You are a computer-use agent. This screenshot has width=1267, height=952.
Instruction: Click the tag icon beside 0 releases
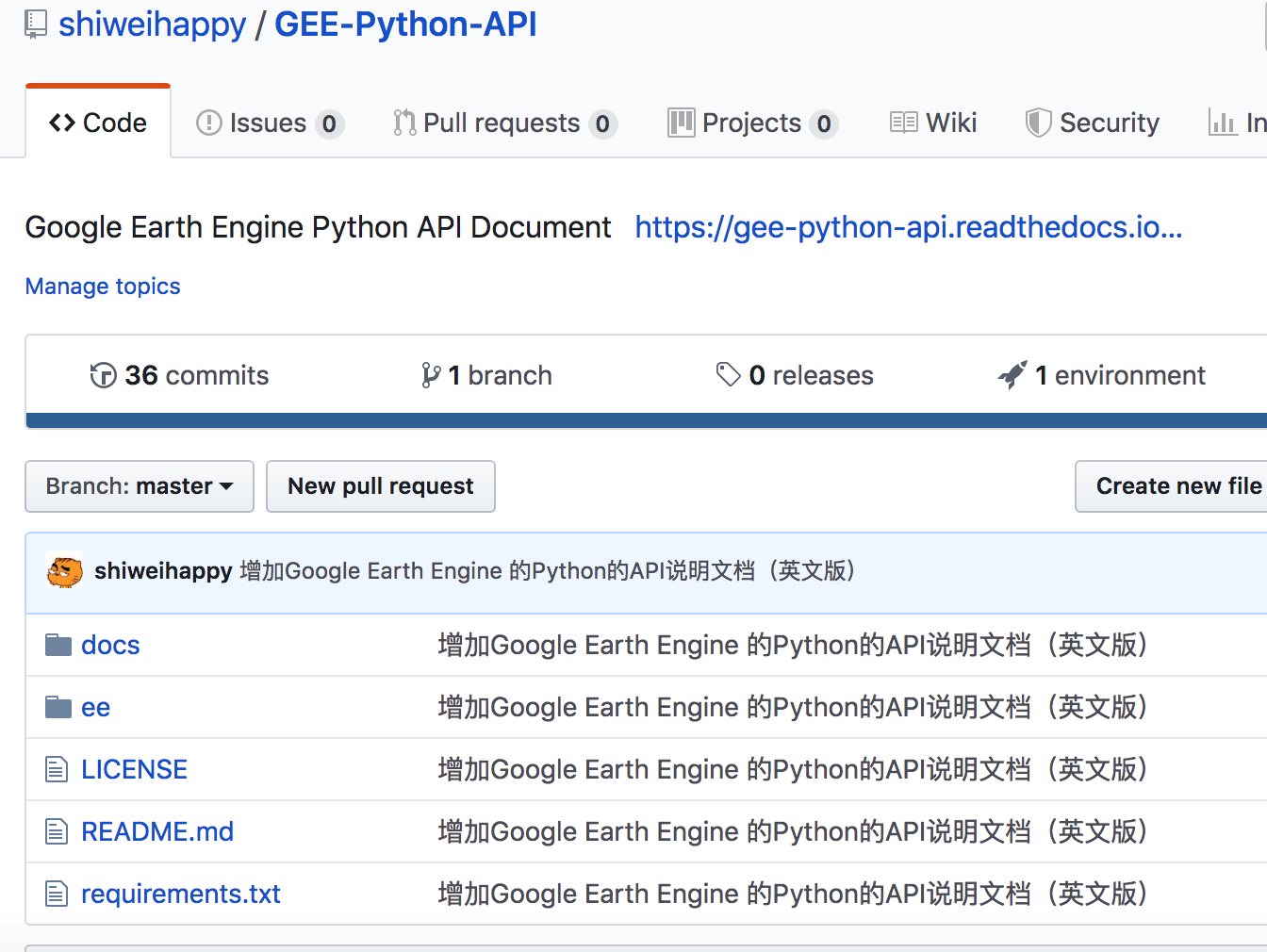(x=728, y=374)
